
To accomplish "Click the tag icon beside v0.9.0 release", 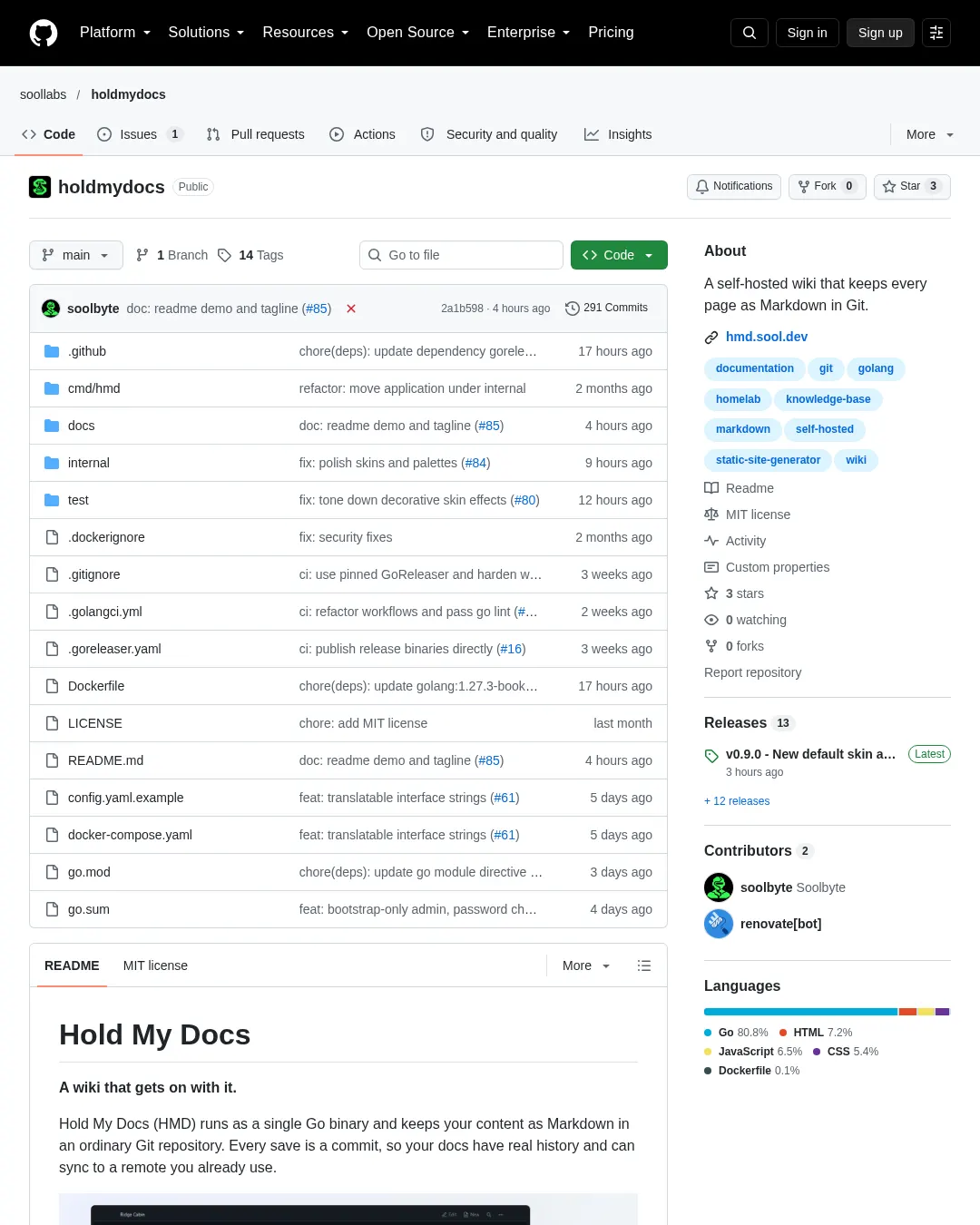I will [x=711, y=756].
